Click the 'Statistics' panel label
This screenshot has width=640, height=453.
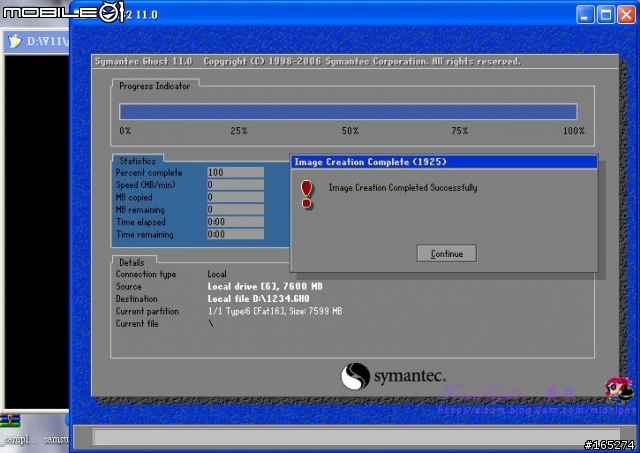(137, 161)
